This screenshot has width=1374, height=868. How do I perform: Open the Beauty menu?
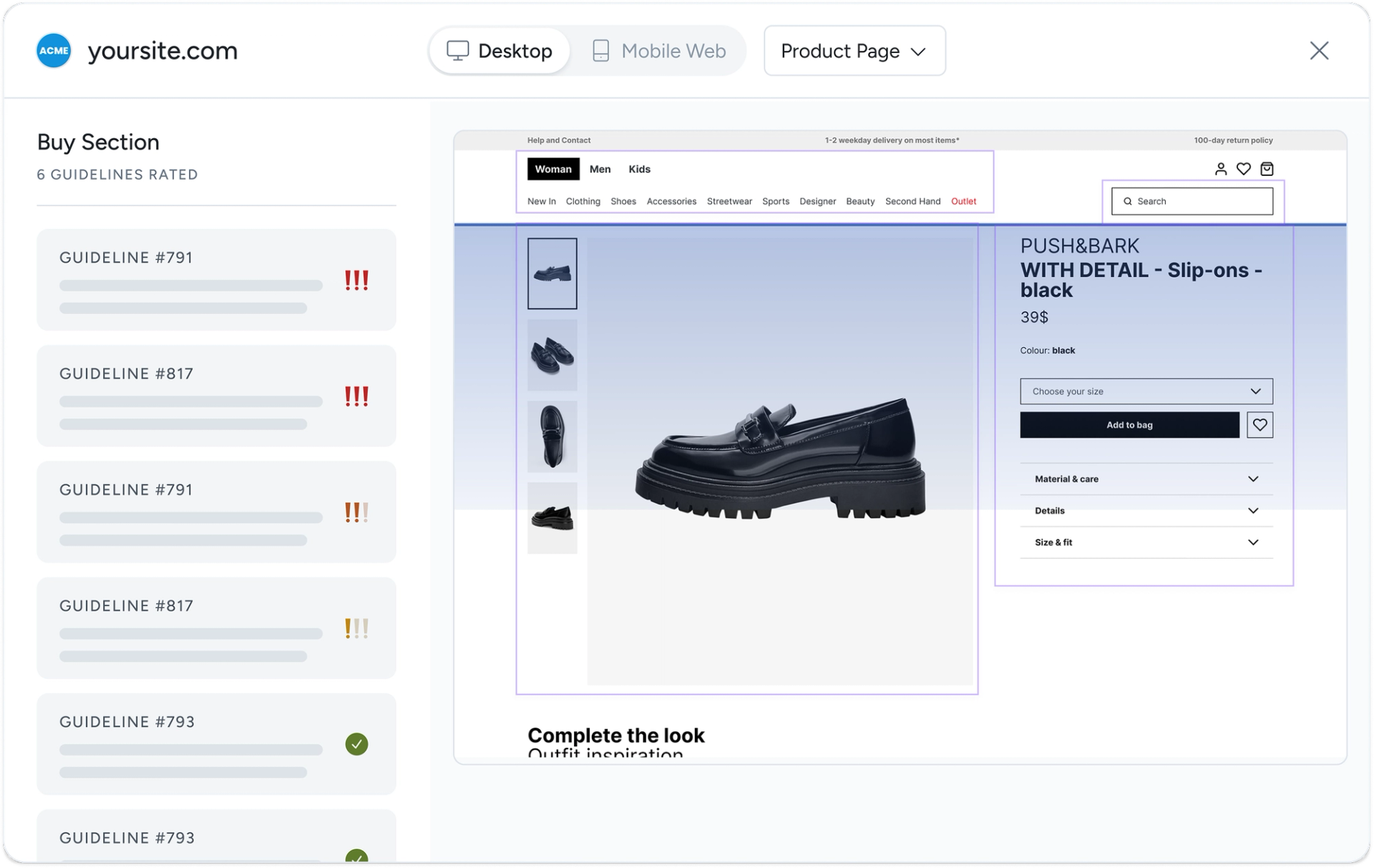pos(860,201)
